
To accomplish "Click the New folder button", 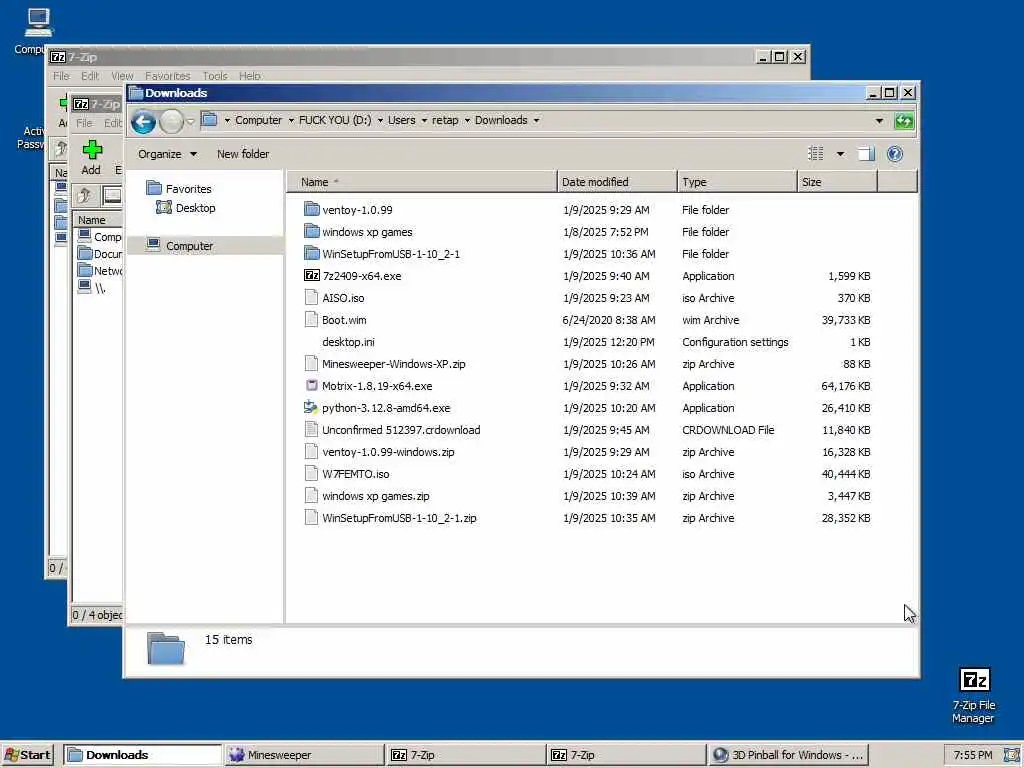I will coord(243,154).
